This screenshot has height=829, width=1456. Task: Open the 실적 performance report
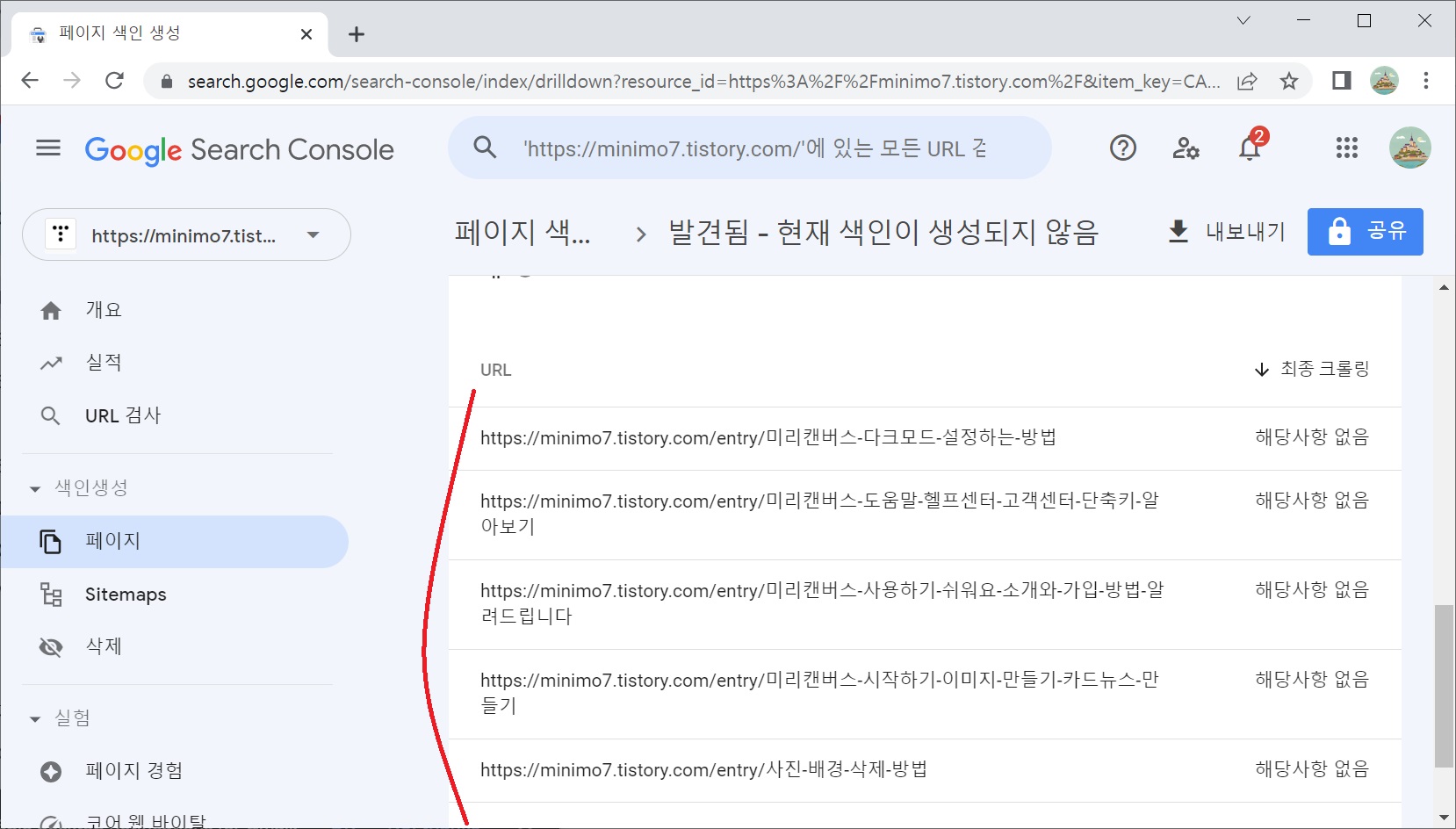[104, 363]
